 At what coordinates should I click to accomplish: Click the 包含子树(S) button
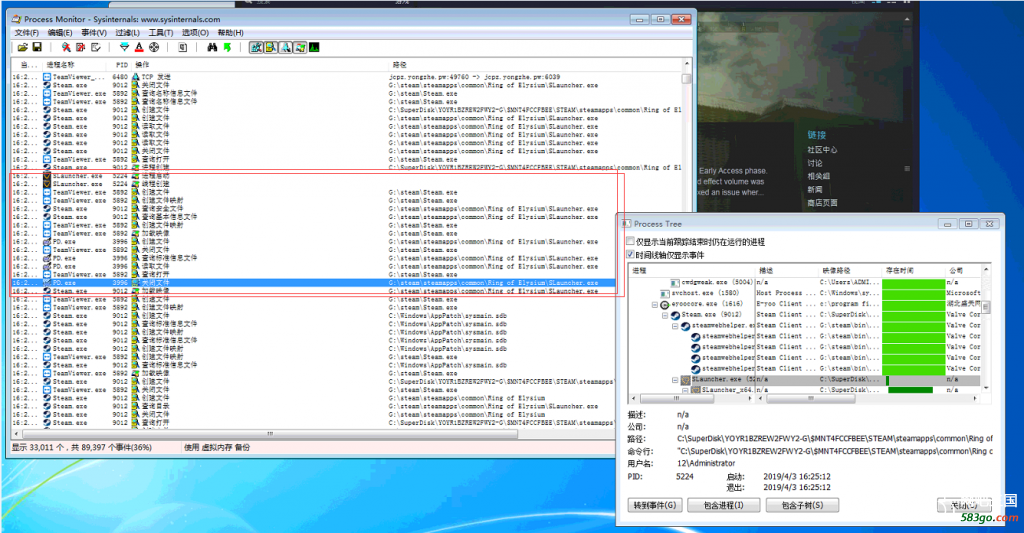pos(802,505)
